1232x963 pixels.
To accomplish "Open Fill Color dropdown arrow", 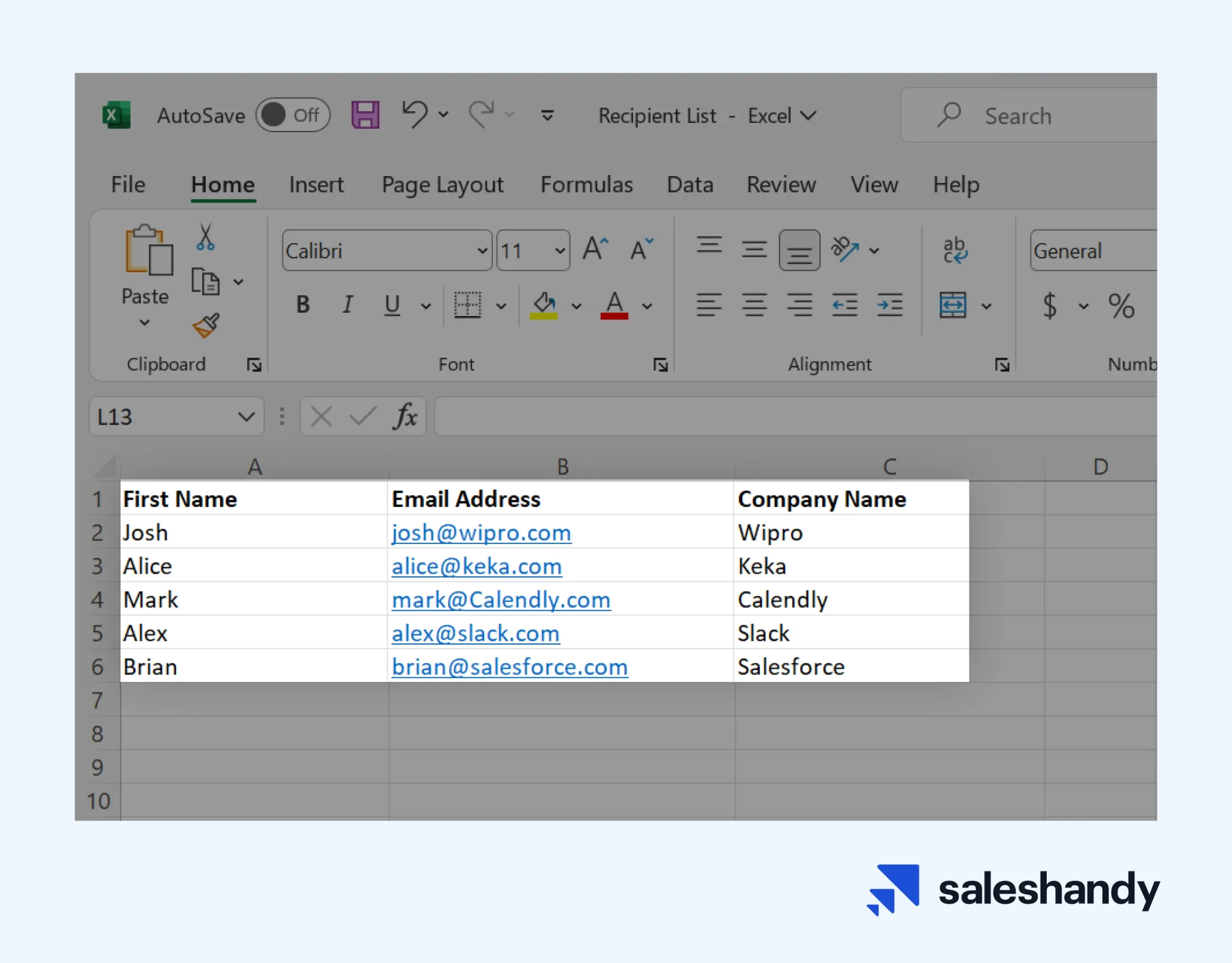I will pyautogui.click(x=576, y=306).
